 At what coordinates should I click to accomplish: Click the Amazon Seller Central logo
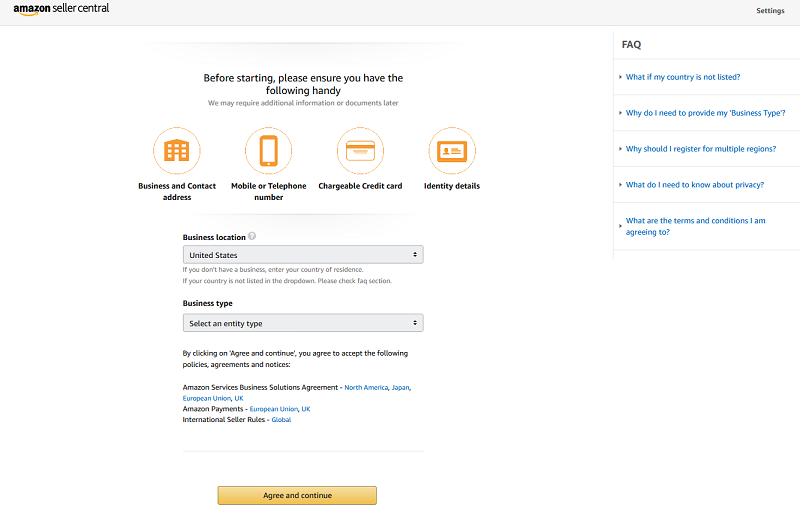(x=61, y=9)
